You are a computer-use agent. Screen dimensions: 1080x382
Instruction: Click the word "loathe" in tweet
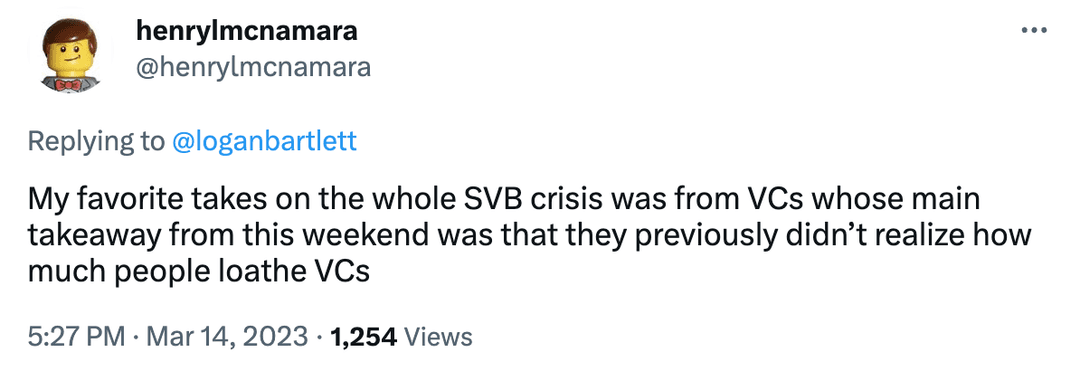267,271
